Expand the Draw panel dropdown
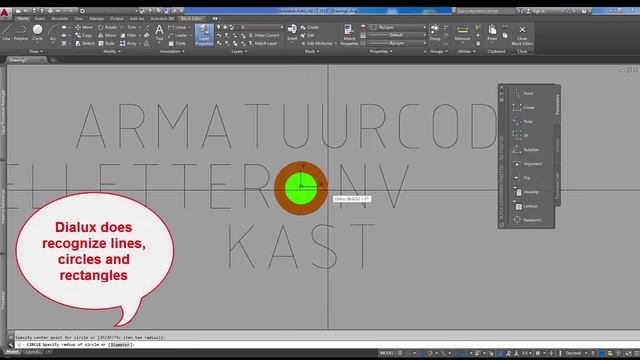Image resolution: width=640 pixels, height=360 pixels. pyautogui.click(x=36, y=51)
